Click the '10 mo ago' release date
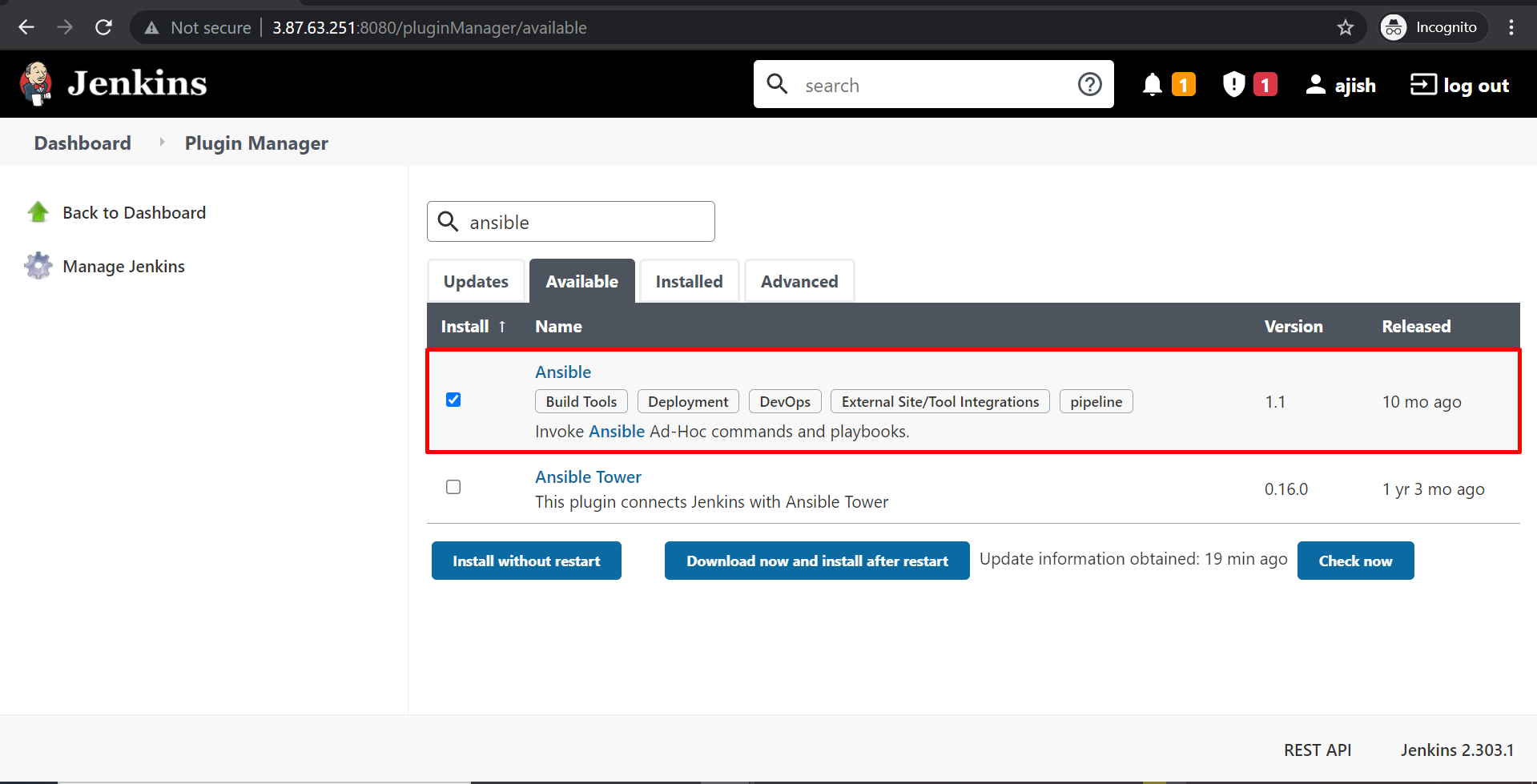Viewport: 1537px width, 784px height. click(x=1422, y=402)
